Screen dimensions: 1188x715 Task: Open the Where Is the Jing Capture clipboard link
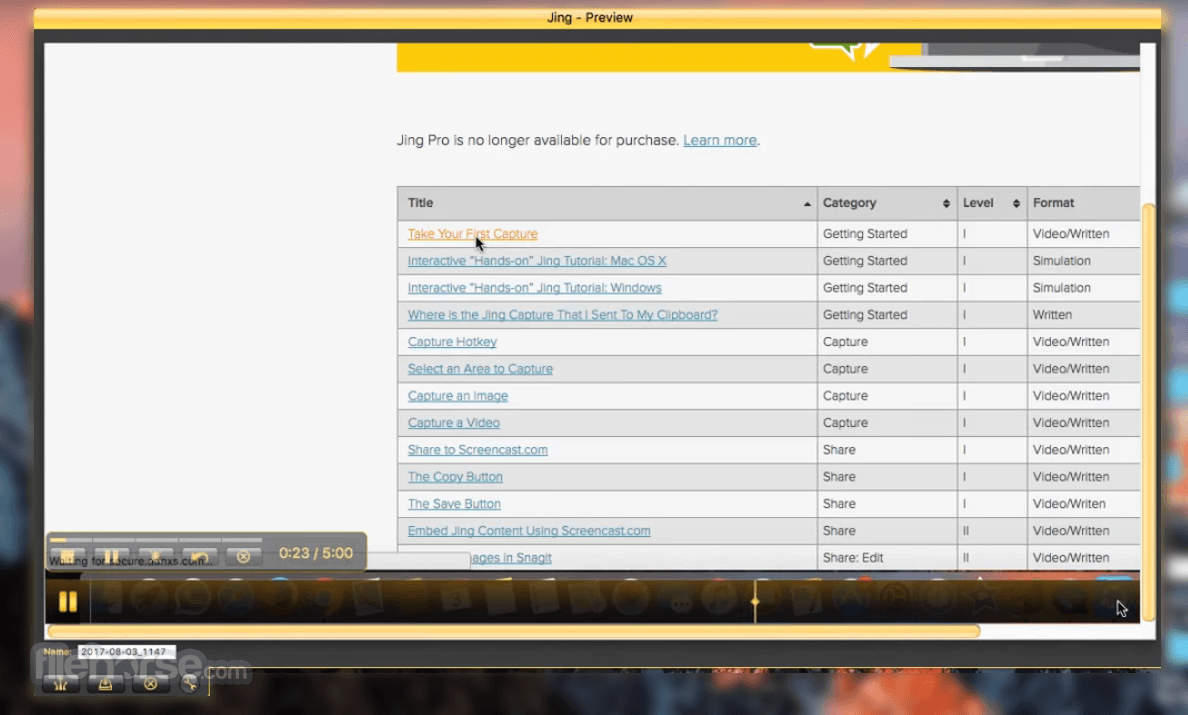click(x=562, y=314)
